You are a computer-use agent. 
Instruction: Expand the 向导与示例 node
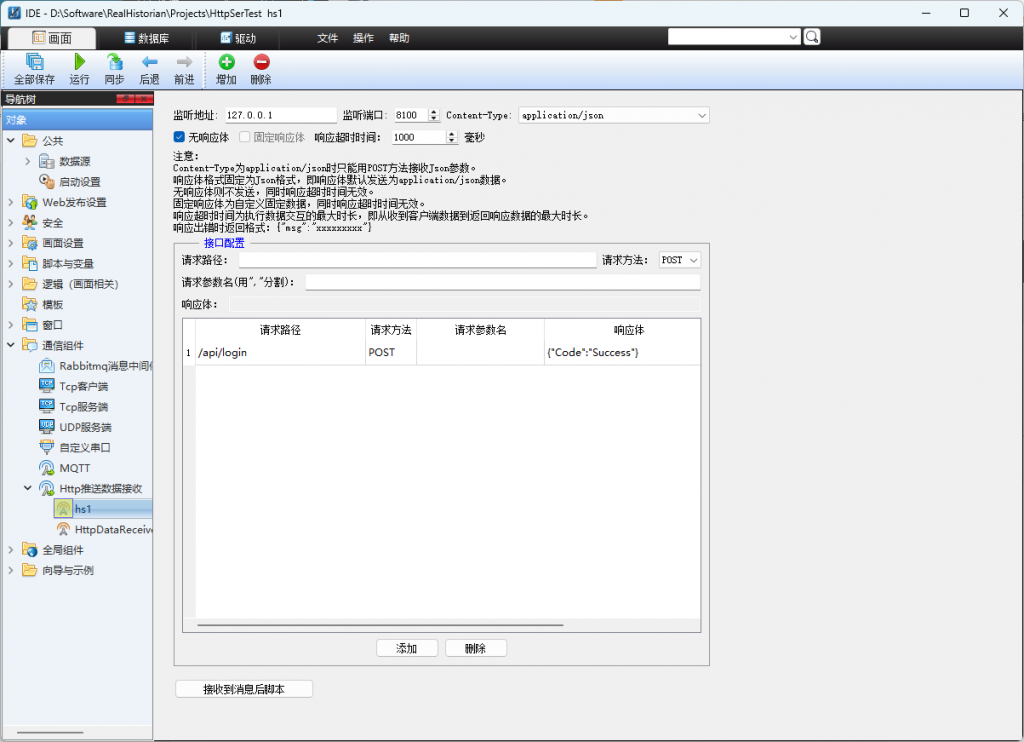pyautogui.click(x=11, y=570)
